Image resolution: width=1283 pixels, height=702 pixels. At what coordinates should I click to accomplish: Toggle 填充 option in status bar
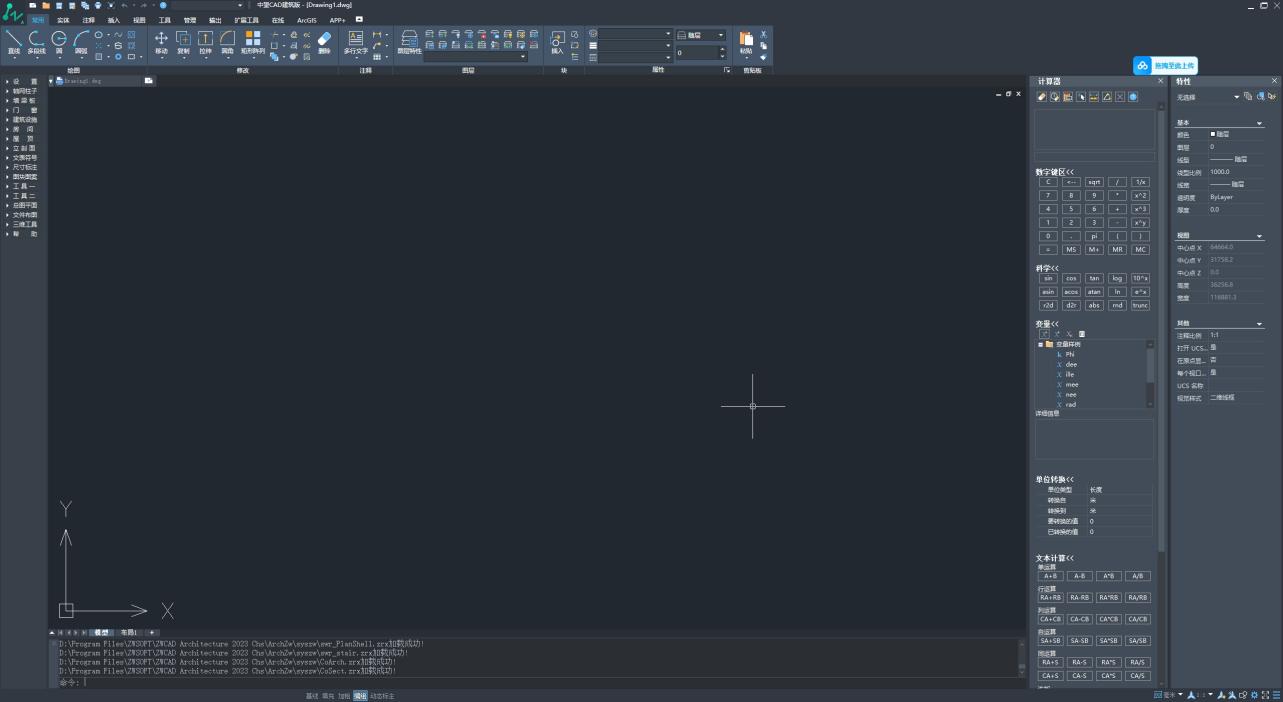point(328,696)
